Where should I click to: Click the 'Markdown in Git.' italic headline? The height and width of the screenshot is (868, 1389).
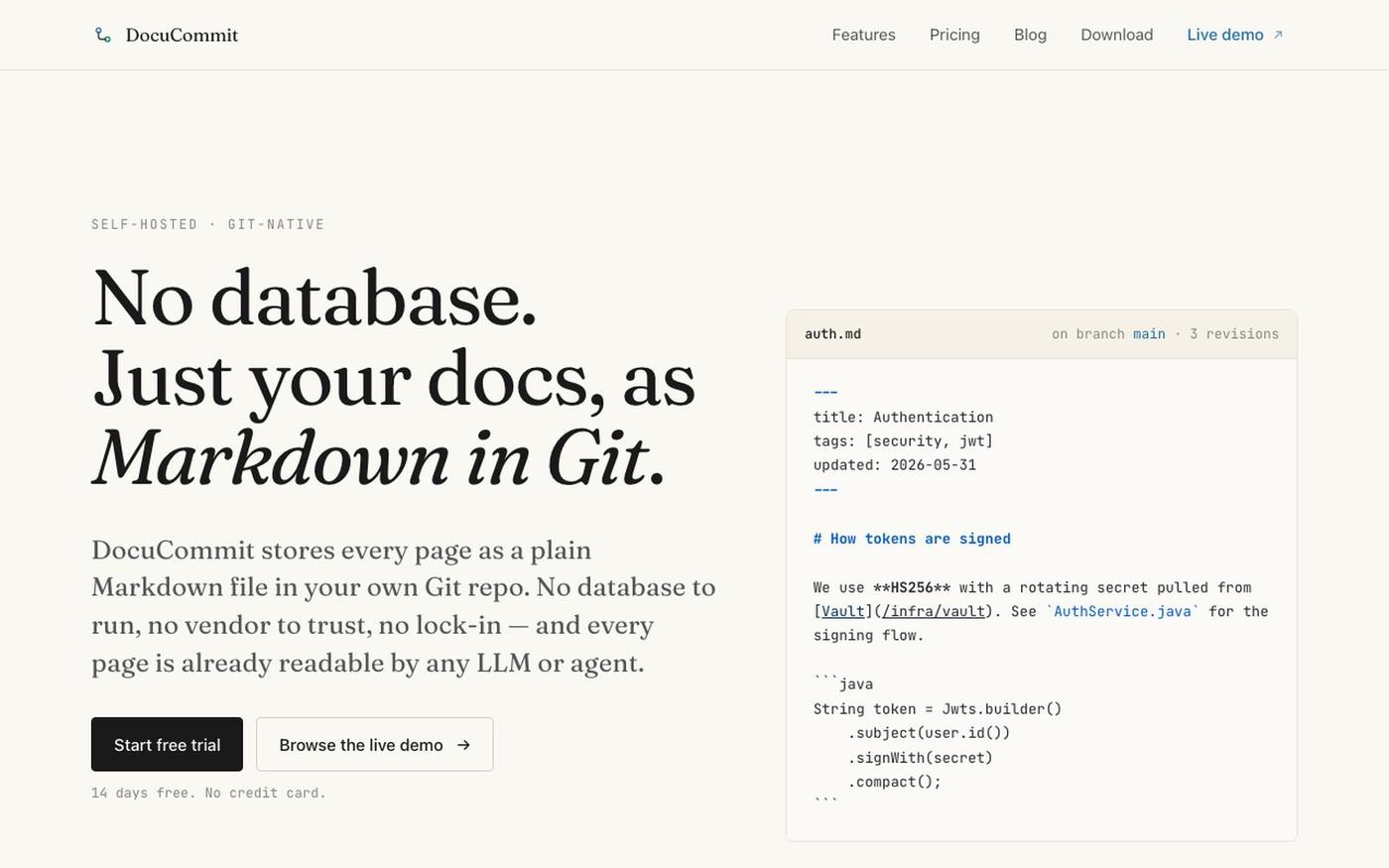378,458
